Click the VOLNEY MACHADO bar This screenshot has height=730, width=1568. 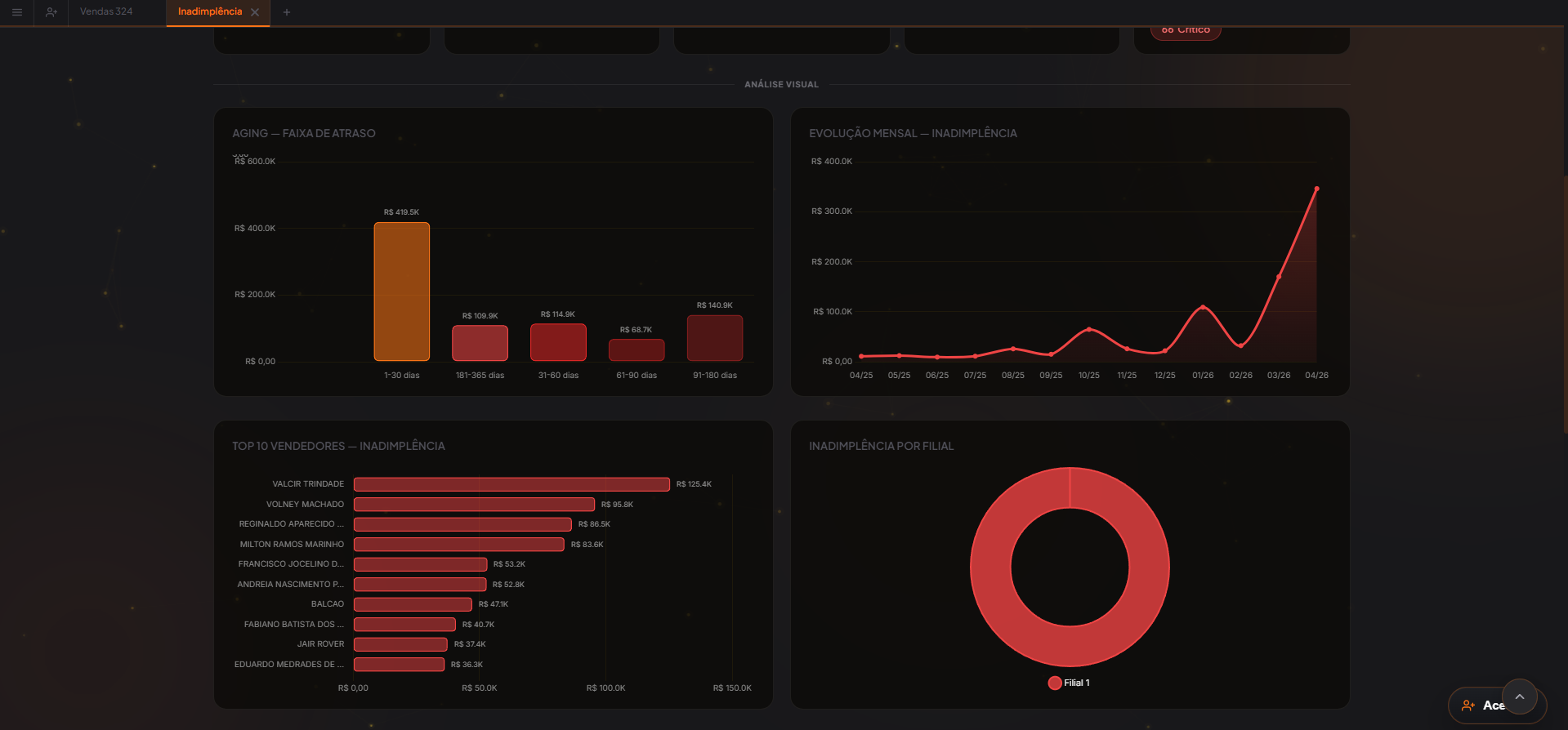click(474, 505)
